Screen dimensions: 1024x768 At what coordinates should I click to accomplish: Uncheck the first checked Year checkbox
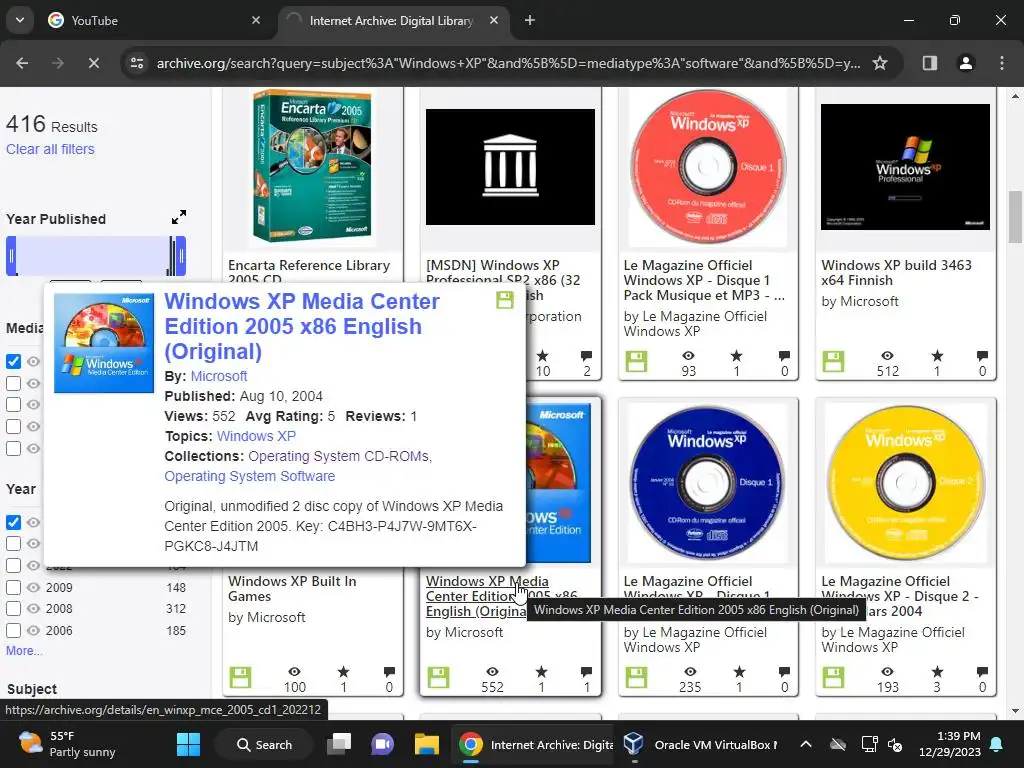pyautogui.click(x=13, y=522)
